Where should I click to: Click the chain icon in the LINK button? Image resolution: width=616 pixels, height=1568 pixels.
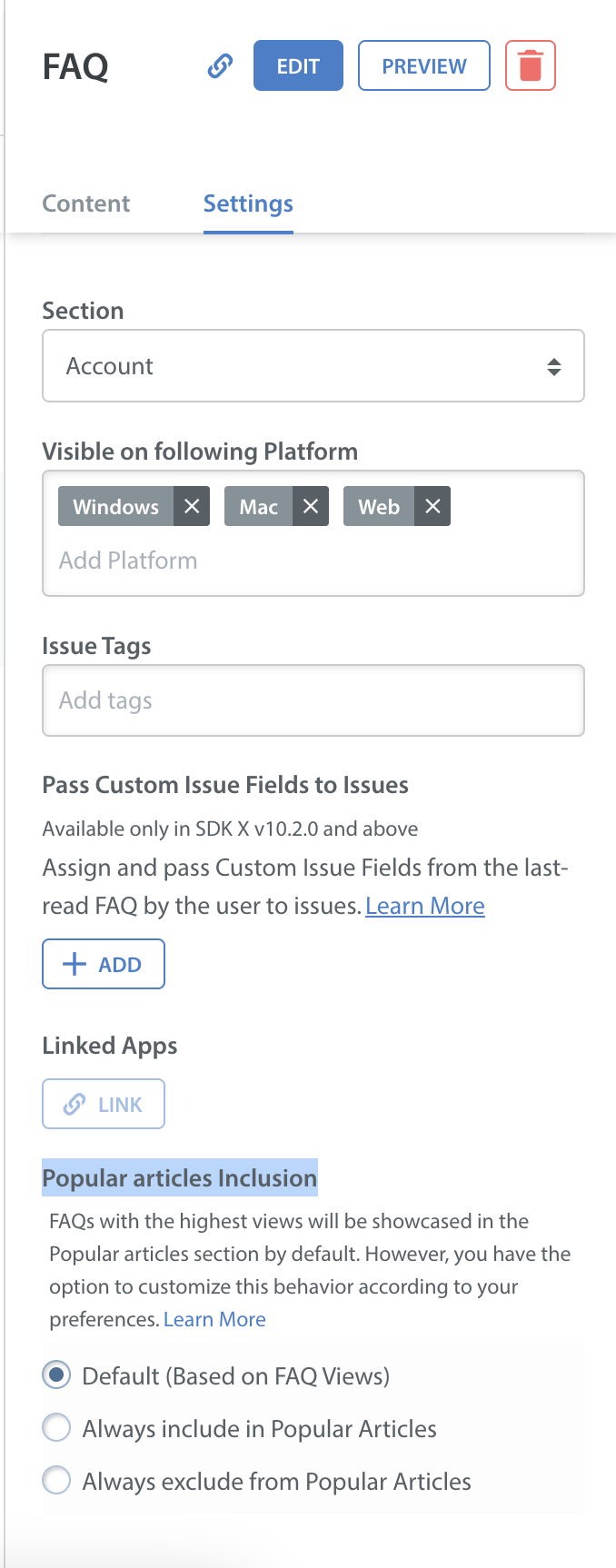(75, 1104)
